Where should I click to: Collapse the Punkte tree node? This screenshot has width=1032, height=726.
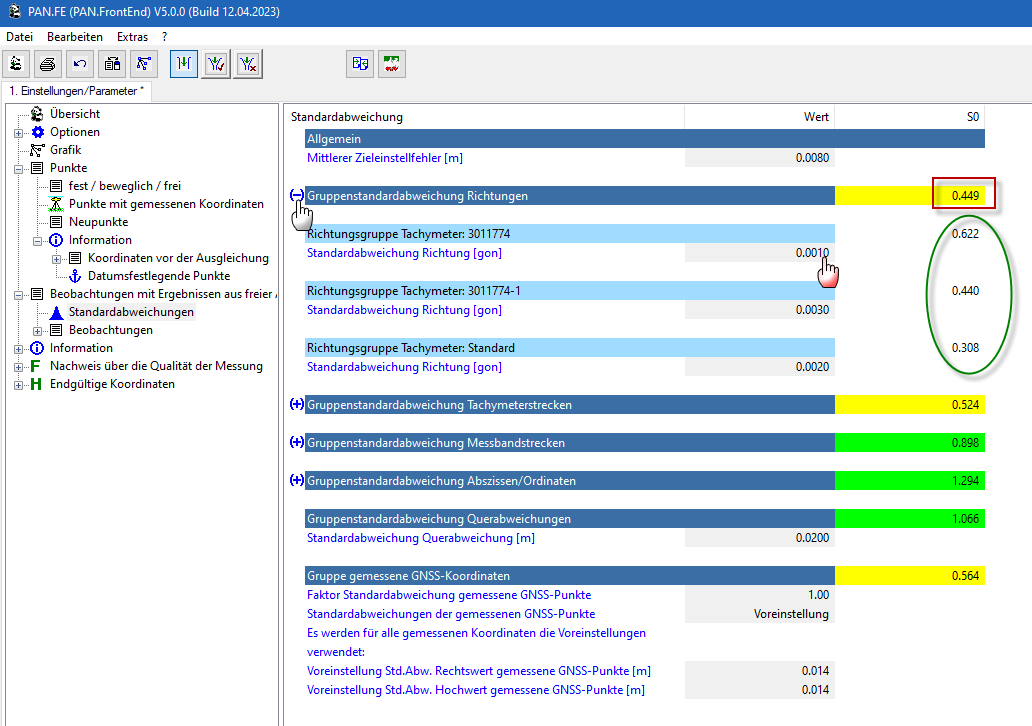(x=19, y=168)
